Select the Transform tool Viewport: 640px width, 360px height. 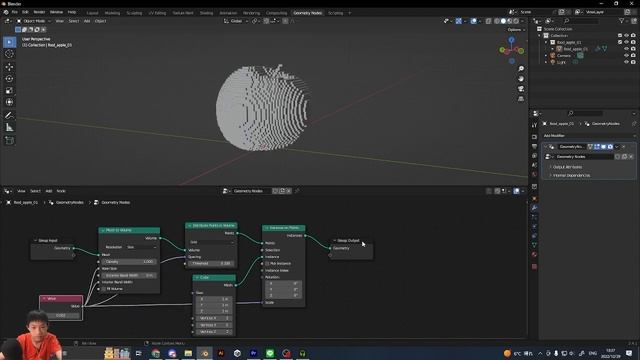click(x=9, y=102)
